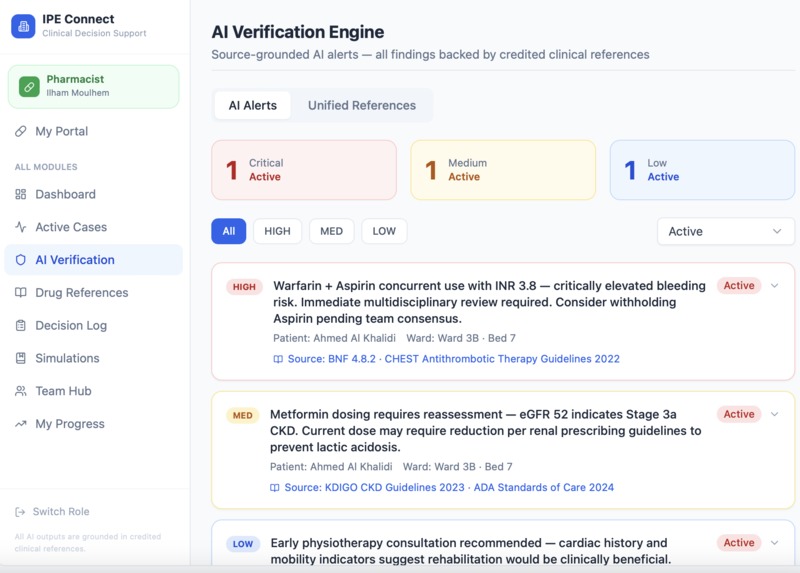
Task: Click the Drug References book icon
Action: [x=20, y=292]
